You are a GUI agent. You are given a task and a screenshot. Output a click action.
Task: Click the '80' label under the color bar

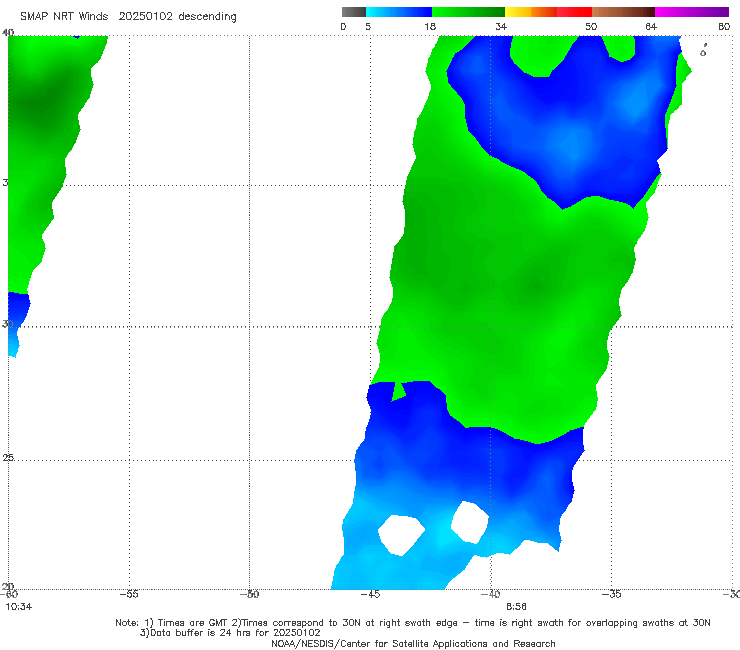point(724,27)
